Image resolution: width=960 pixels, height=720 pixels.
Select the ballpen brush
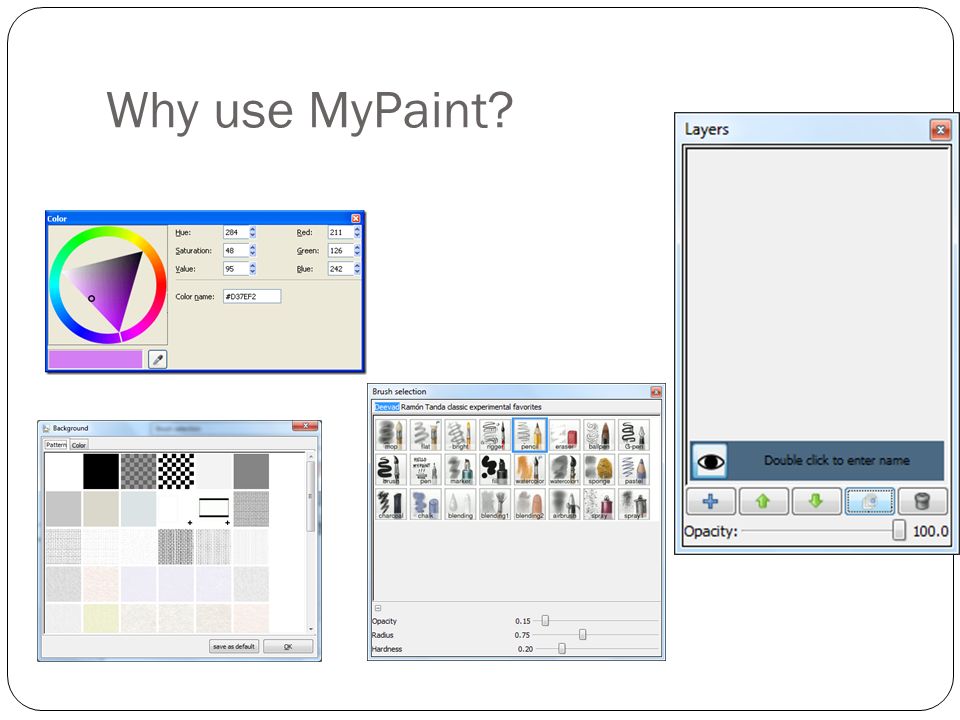tap(599, 435)
